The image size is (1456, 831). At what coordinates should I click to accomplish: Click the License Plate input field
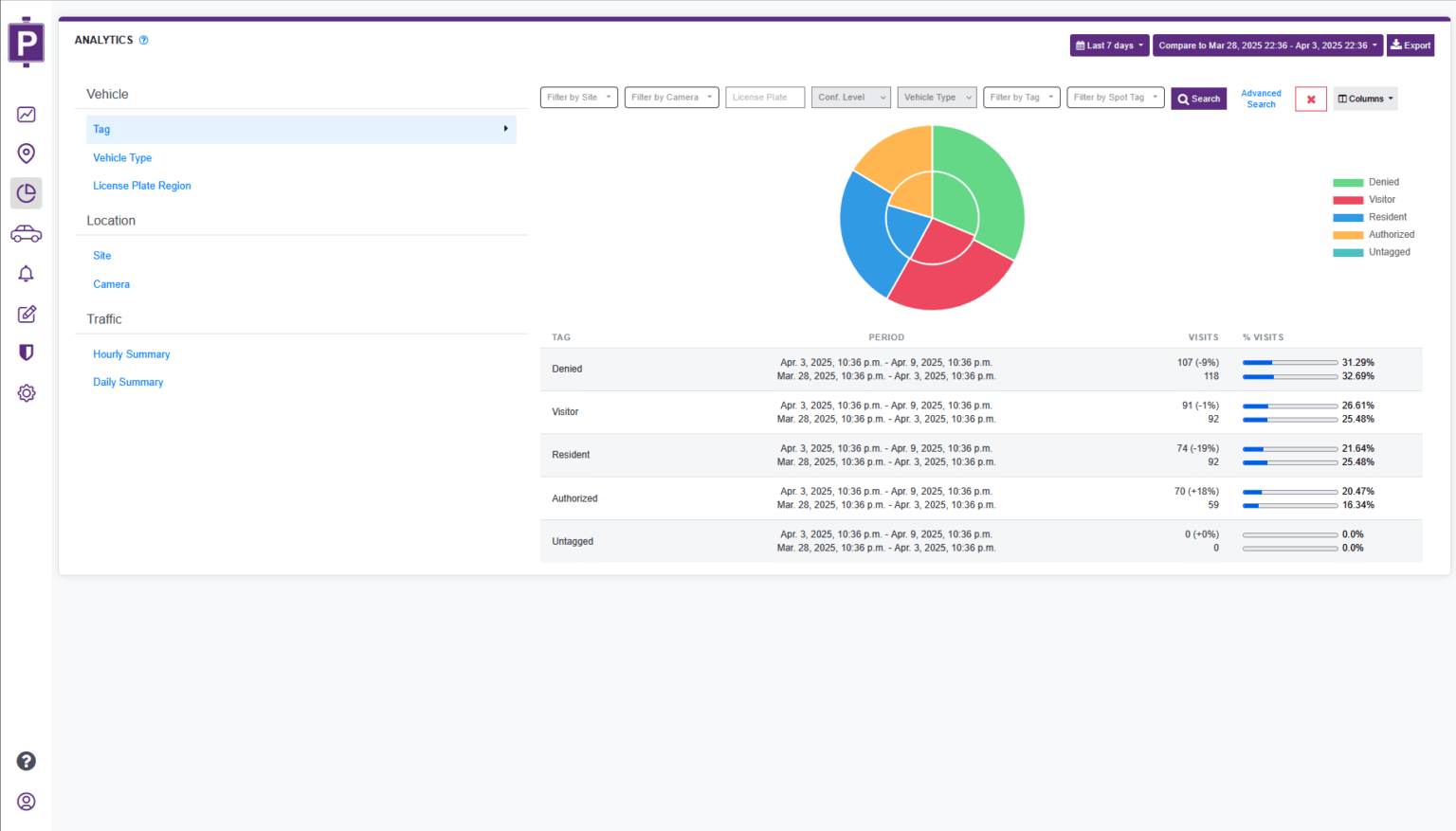point(765,98)
